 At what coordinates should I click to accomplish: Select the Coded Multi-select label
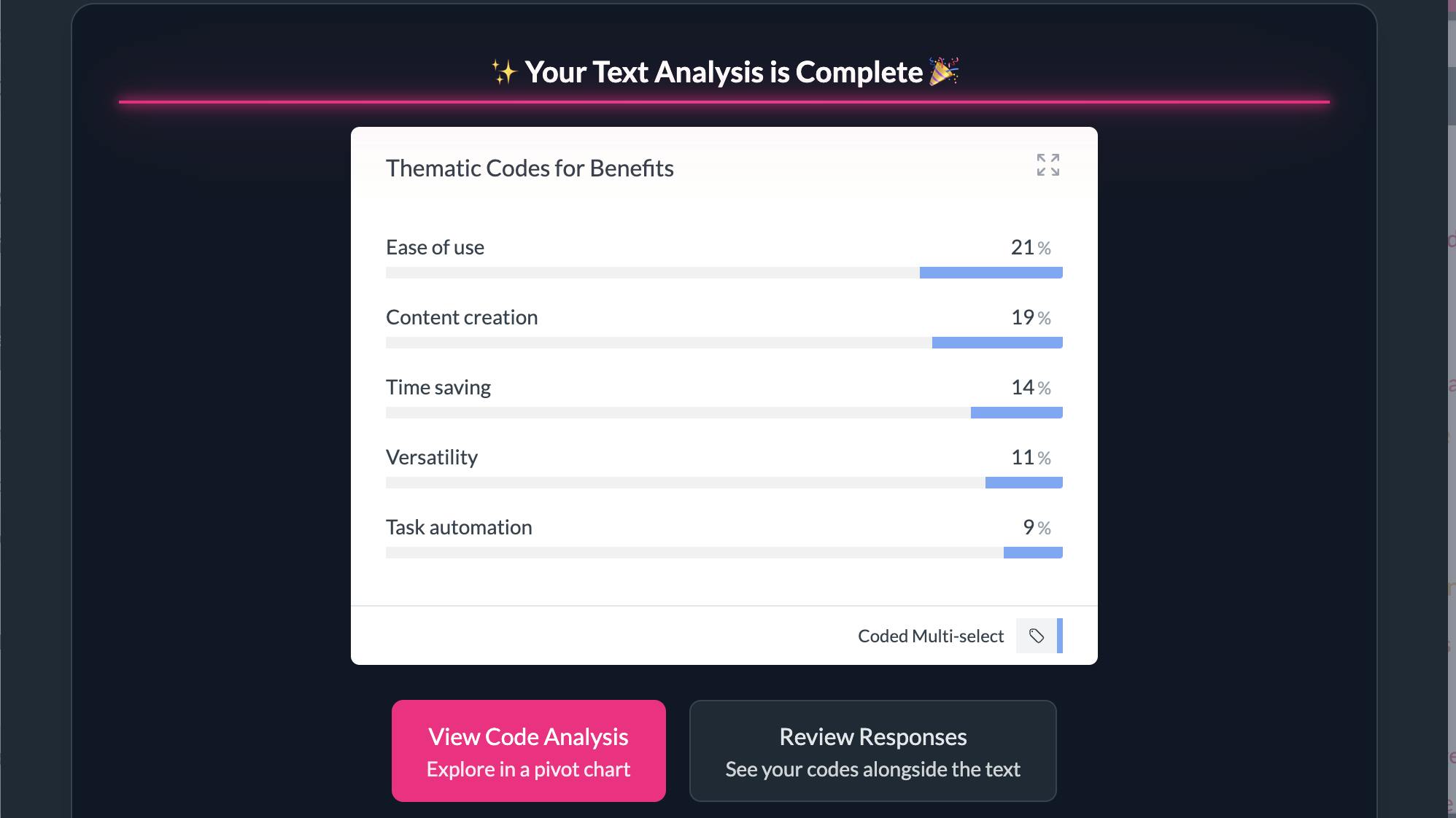click(x=931, y=636)
